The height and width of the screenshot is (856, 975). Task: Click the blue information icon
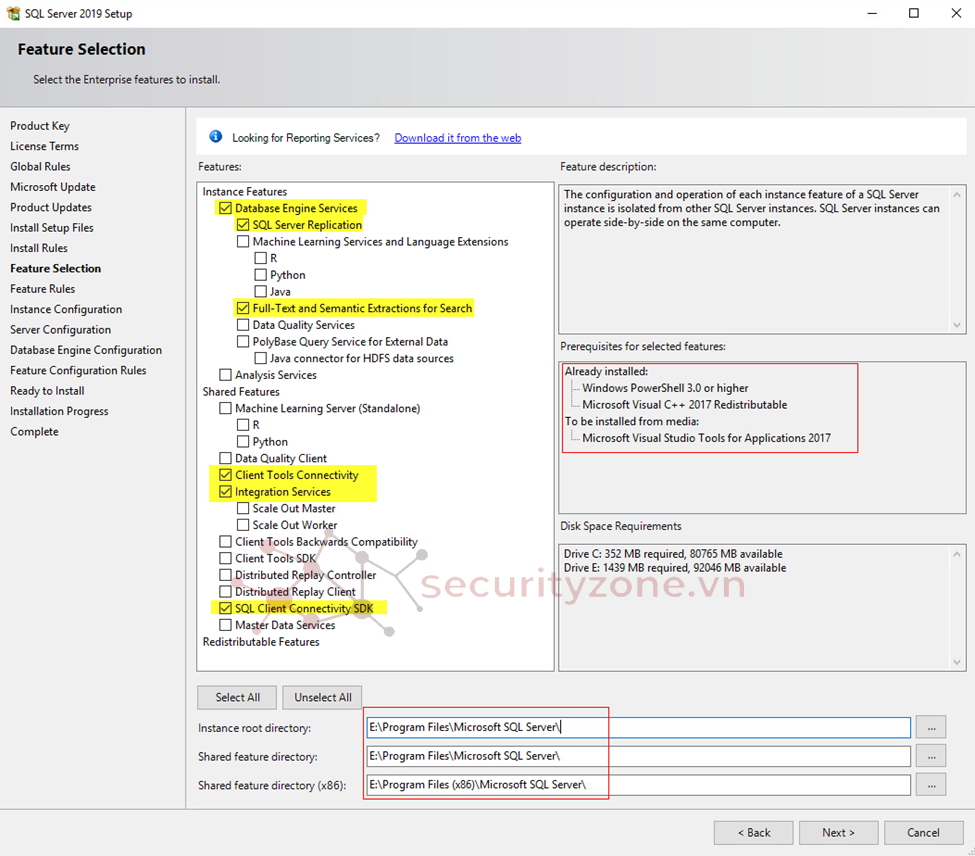tap(215, 137)
